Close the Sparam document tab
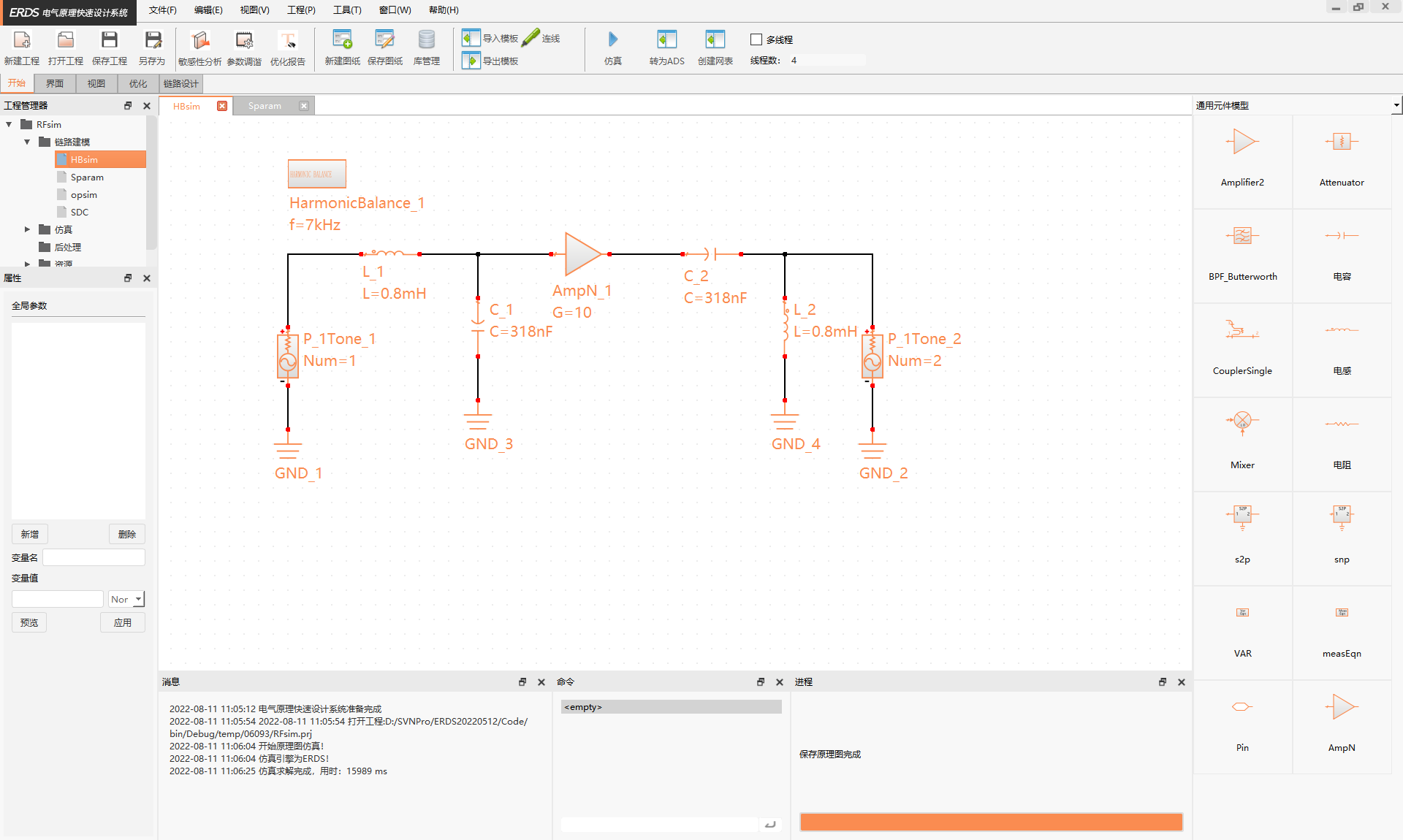The height and width of the screenshot is (840, 1403). click(304, 106)
